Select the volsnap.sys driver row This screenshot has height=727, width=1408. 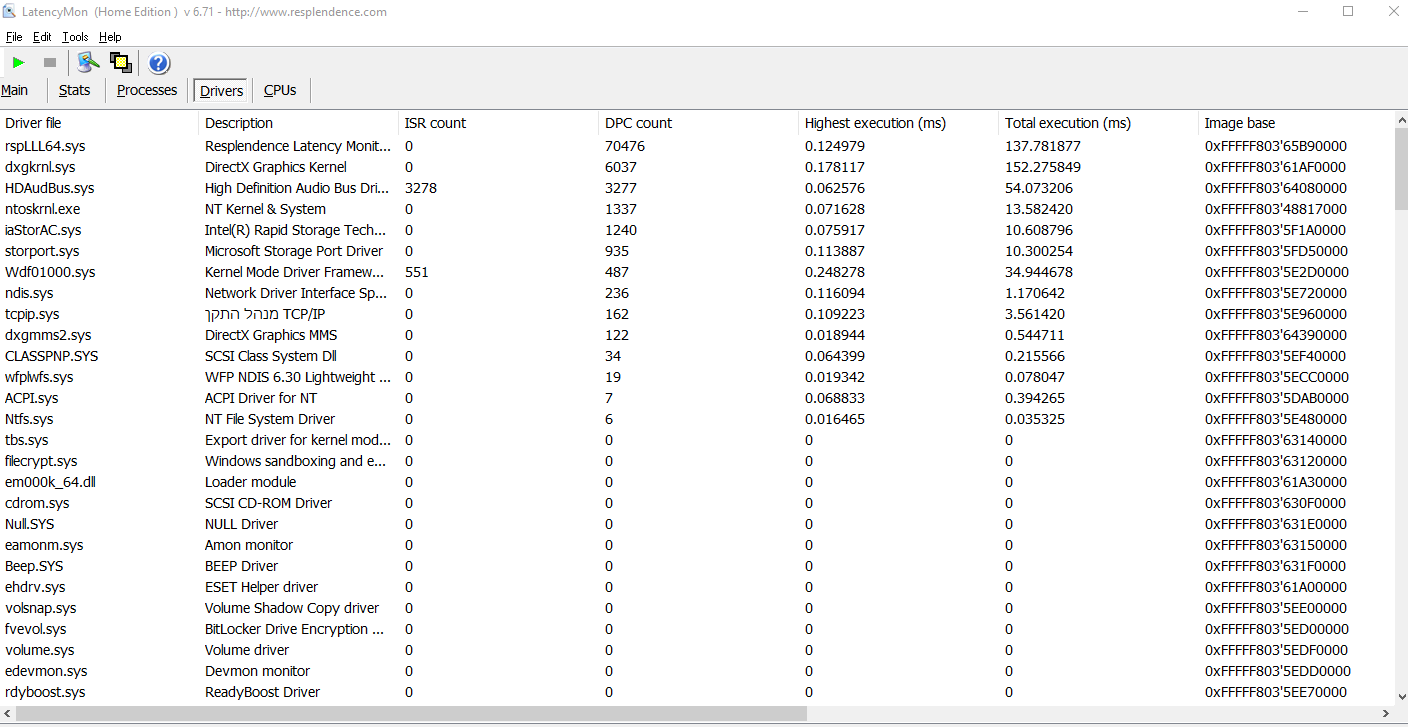696,608
